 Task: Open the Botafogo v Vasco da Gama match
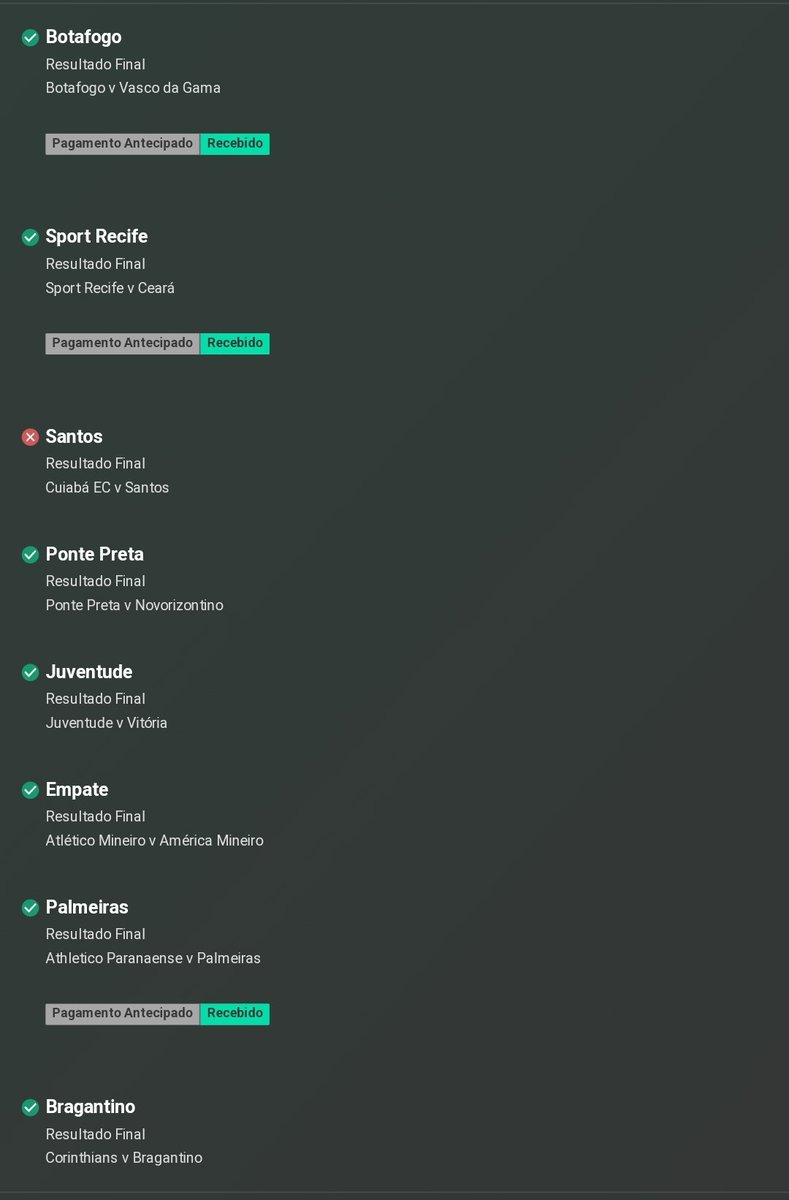[133, 88]
